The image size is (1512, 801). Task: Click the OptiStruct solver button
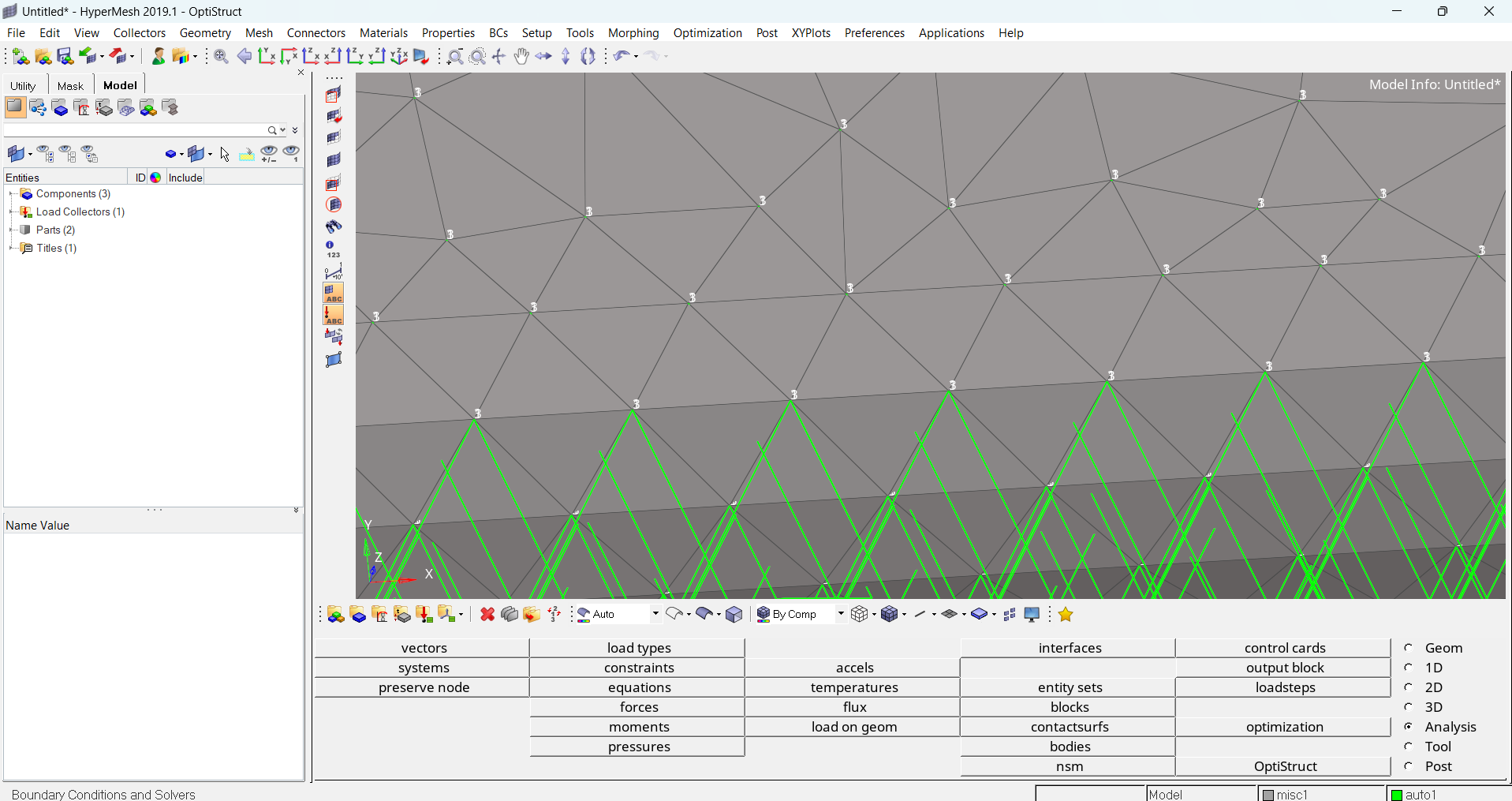coord(1285,766)
